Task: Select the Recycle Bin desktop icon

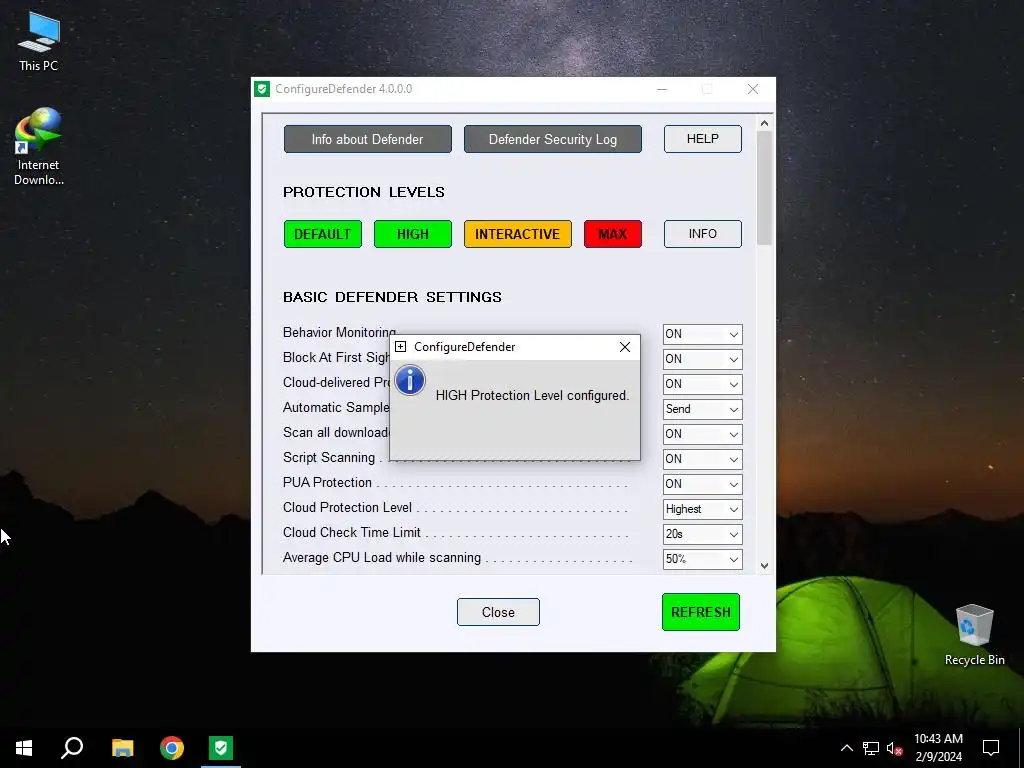Action: 974,634
